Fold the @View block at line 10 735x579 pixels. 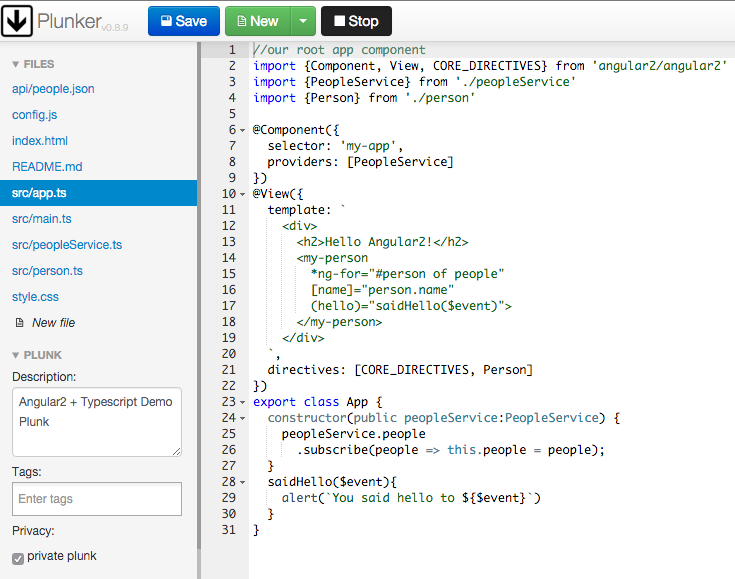tap(242, 194)
